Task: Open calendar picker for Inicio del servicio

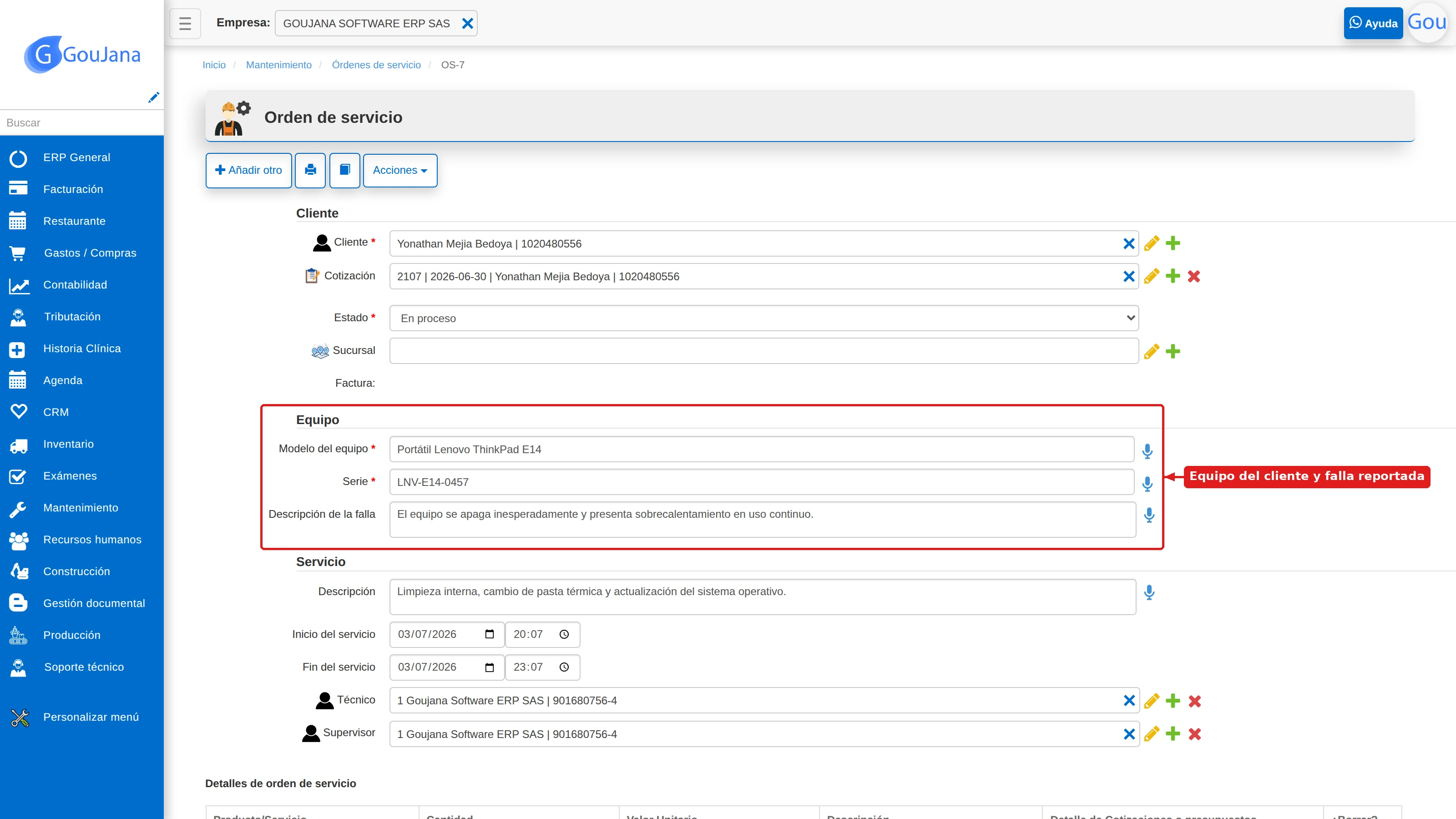Action: point(490,634)
